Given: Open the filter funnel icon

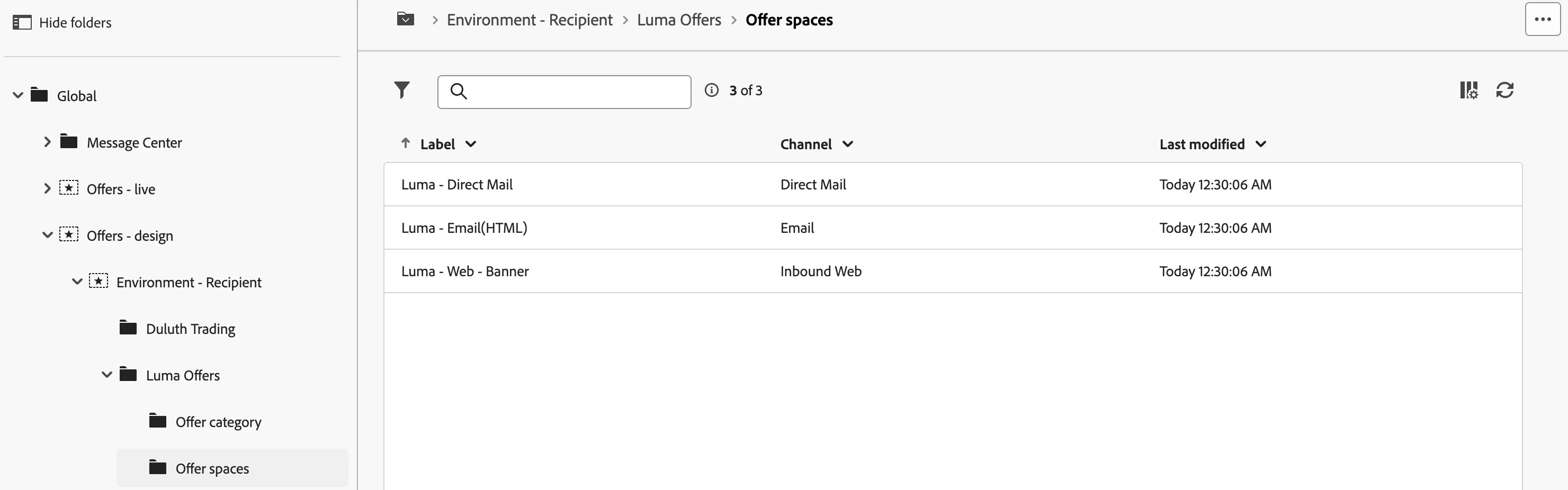Looking at the screenshot, I should (402, 90).
